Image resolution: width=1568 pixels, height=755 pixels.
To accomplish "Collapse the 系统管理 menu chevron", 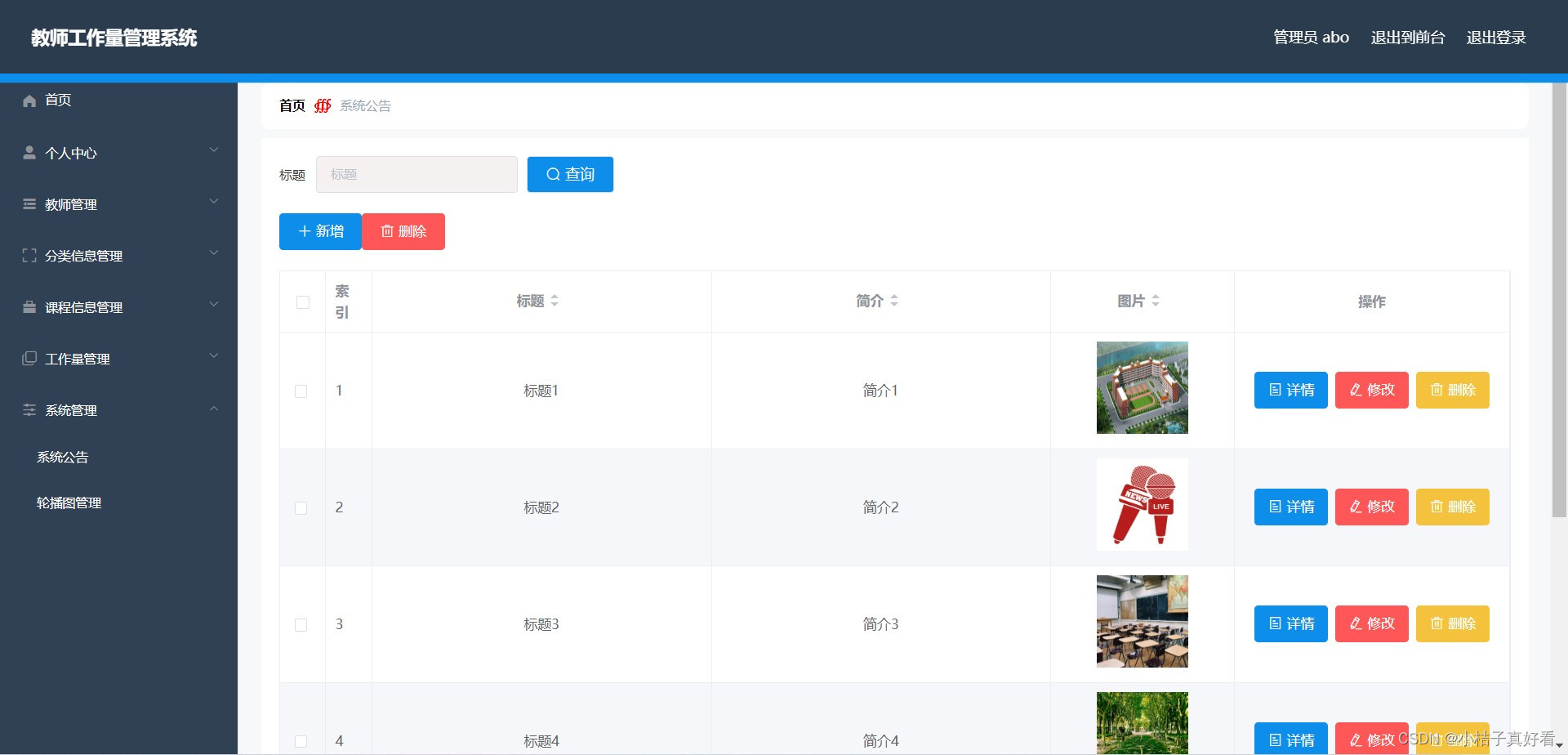I will pos(214,408).
